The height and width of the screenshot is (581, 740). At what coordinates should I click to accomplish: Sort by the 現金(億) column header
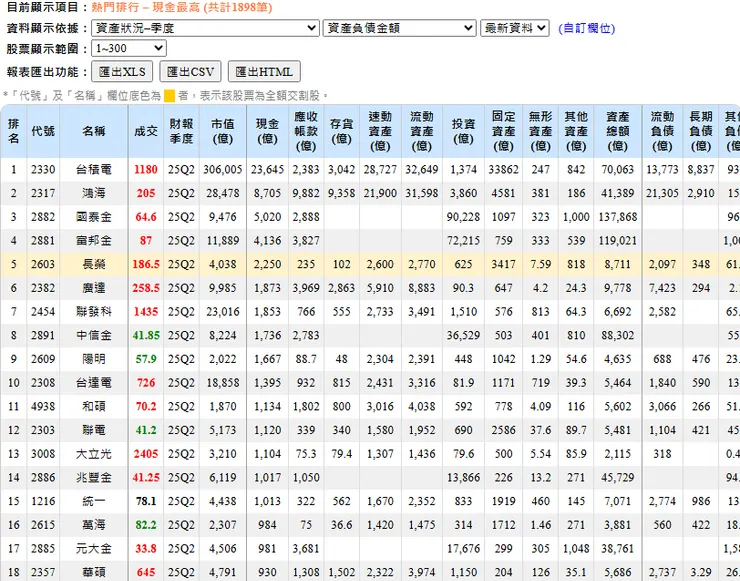coord(268,131)
